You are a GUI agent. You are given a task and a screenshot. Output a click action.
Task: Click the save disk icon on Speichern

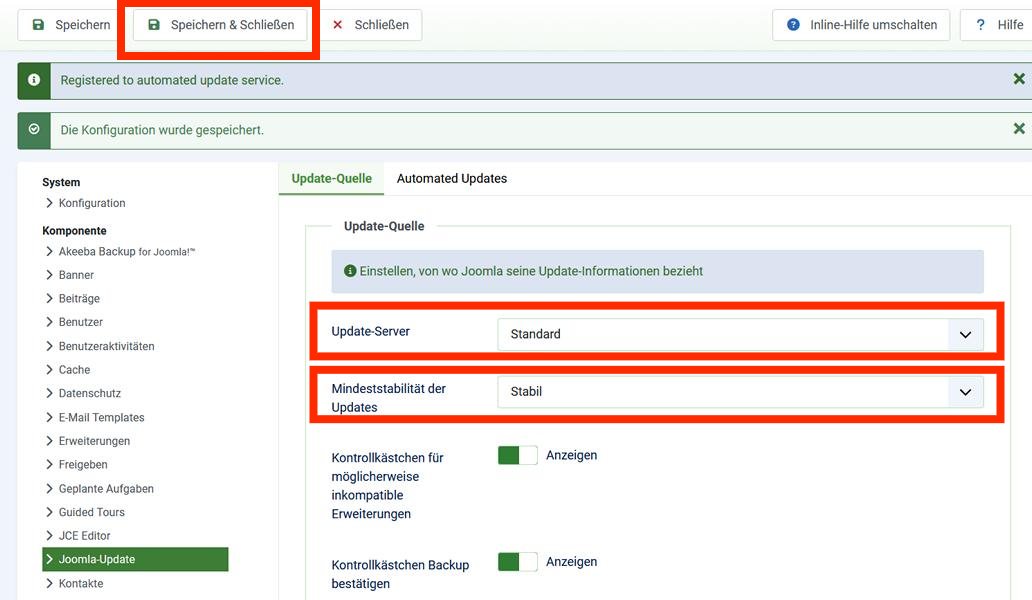point(37,25)
